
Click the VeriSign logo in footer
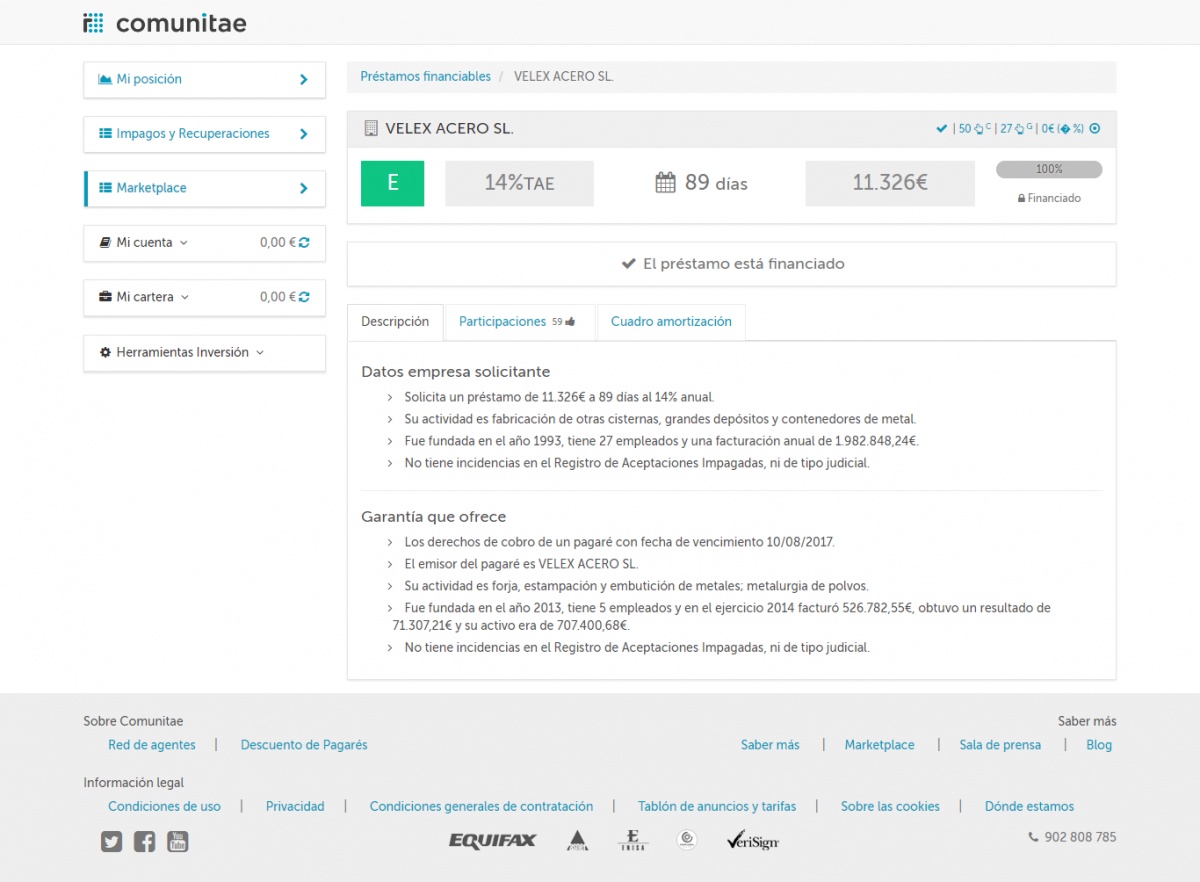[752, 841]
